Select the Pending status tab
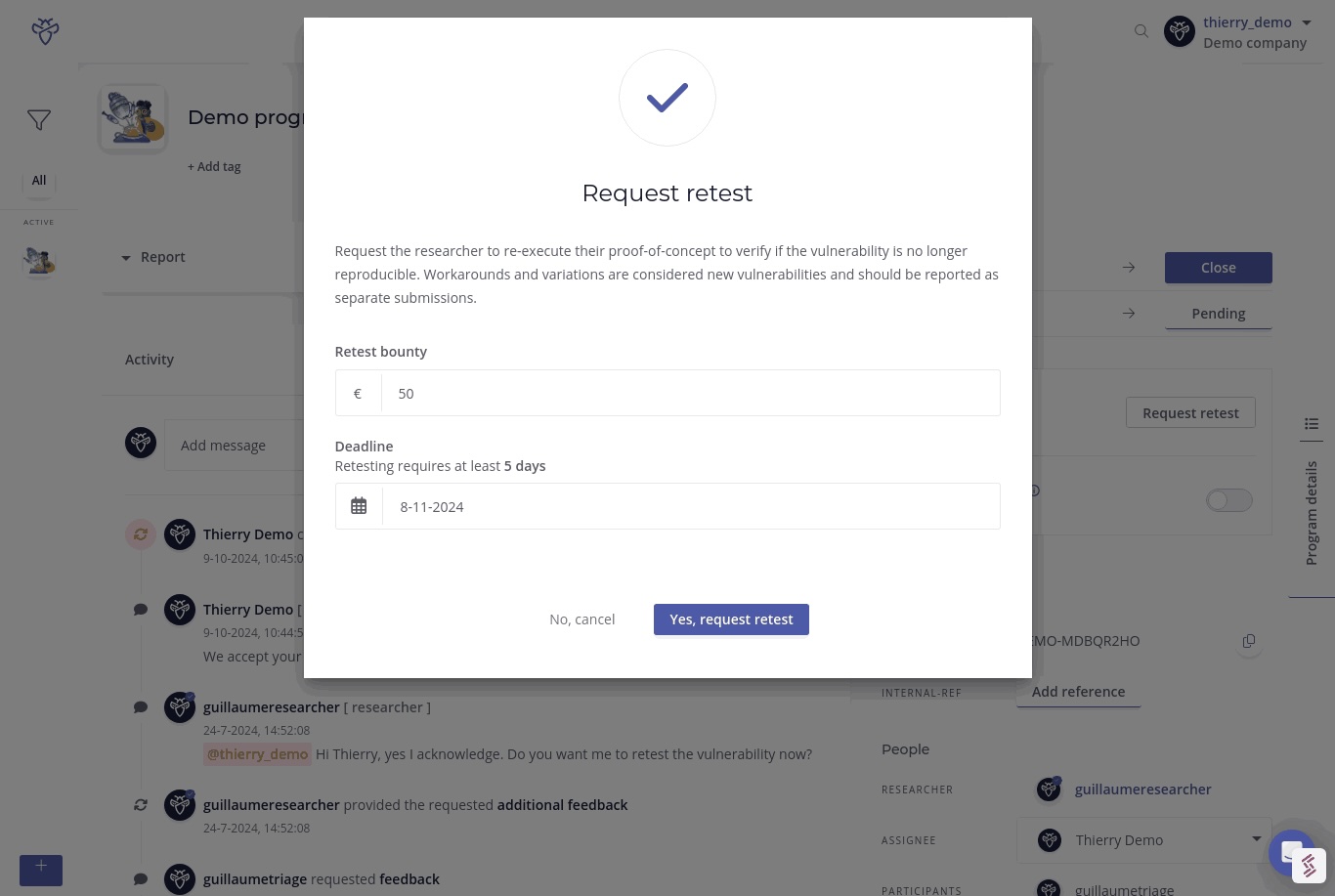The height and width of the screenshot is (896, 1335). point(1218,314)
